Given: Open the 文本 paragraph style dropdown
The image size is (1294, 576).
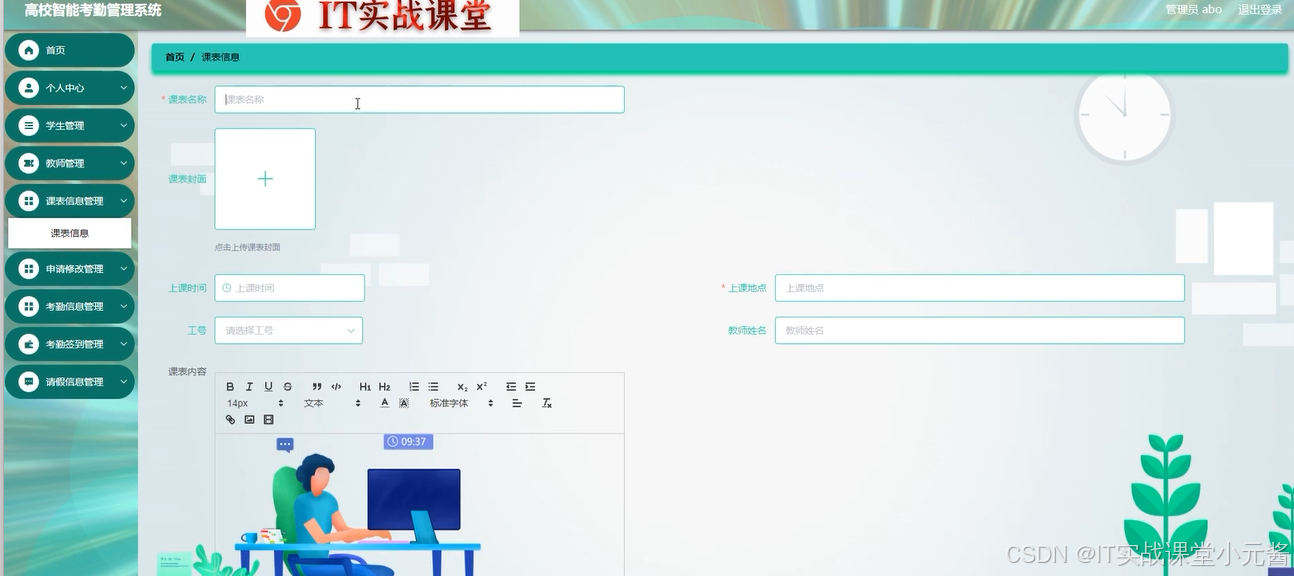Looking at the screenshot, I should [x=332, y=403].
